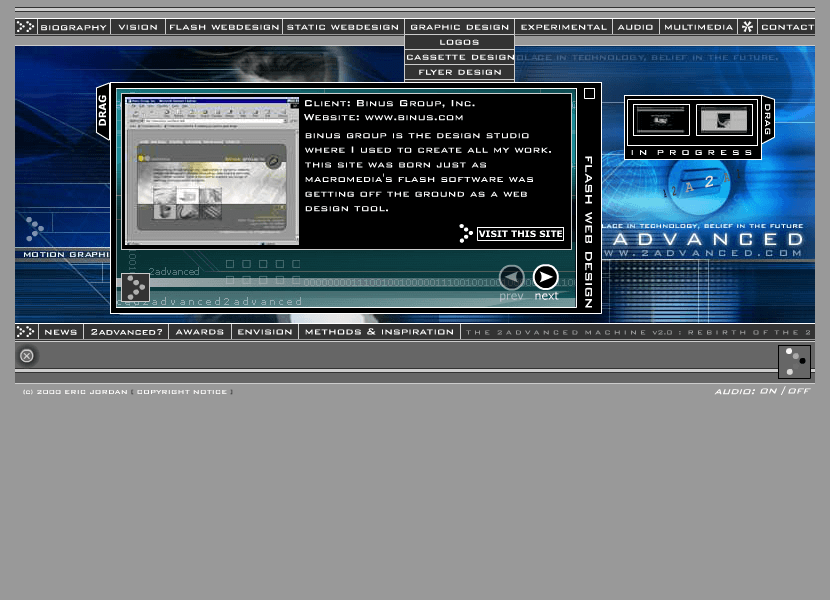
Task: Click the left Drag handle of portfolio window
Action: (x=103, y=111)
